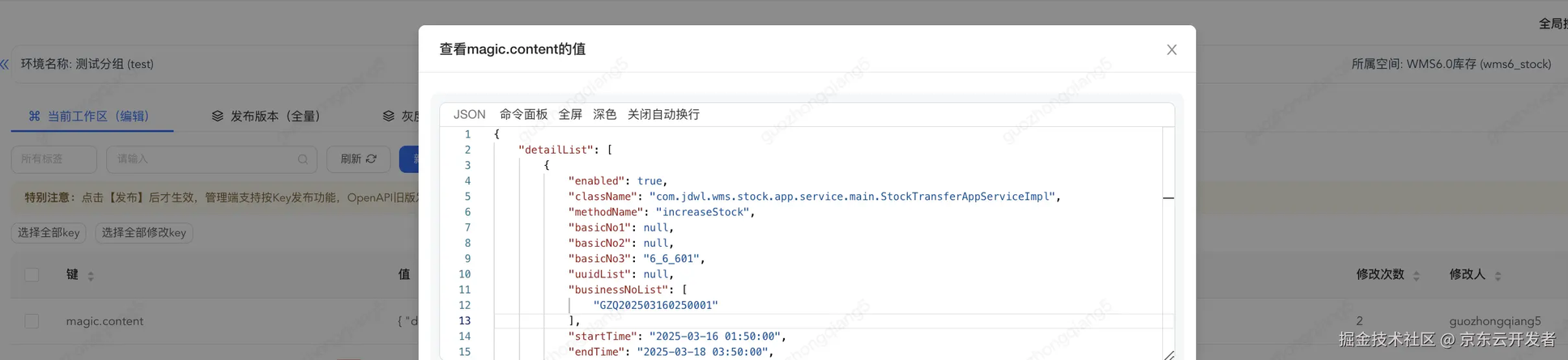Viewport: 1568px width, 360px height.
Task: Switch editor to 深色 theme
Action: [x=604, y=115]
